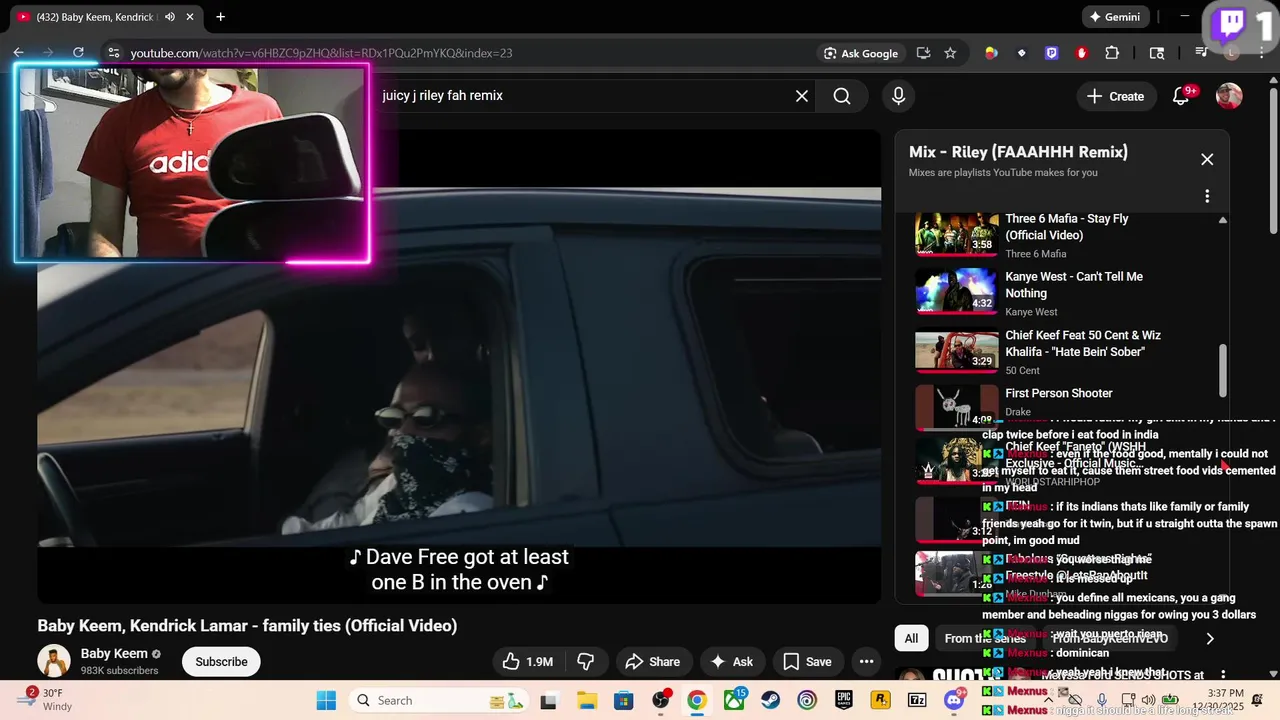This screenshot has height=720, width=1280.
Task: Open Epic Games Launcher from taskbar
Action: pyautogui.click(x=844, y=700)
